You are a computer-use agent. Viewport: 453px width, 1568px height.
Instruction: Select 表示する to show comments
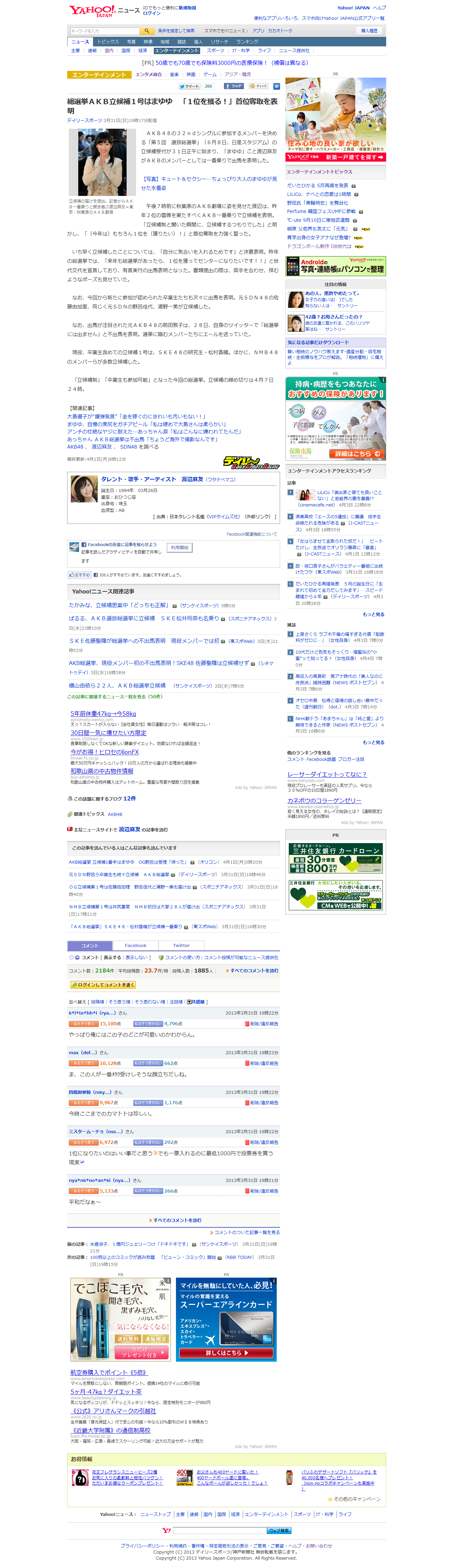tap(112, 957)
